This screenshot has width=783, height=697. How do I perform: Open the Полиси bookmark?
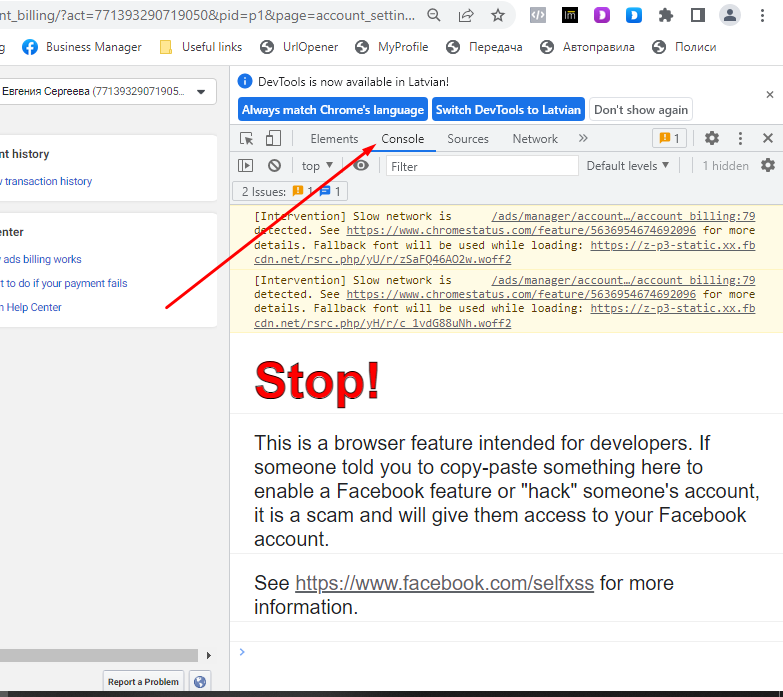tap(684, 47)
